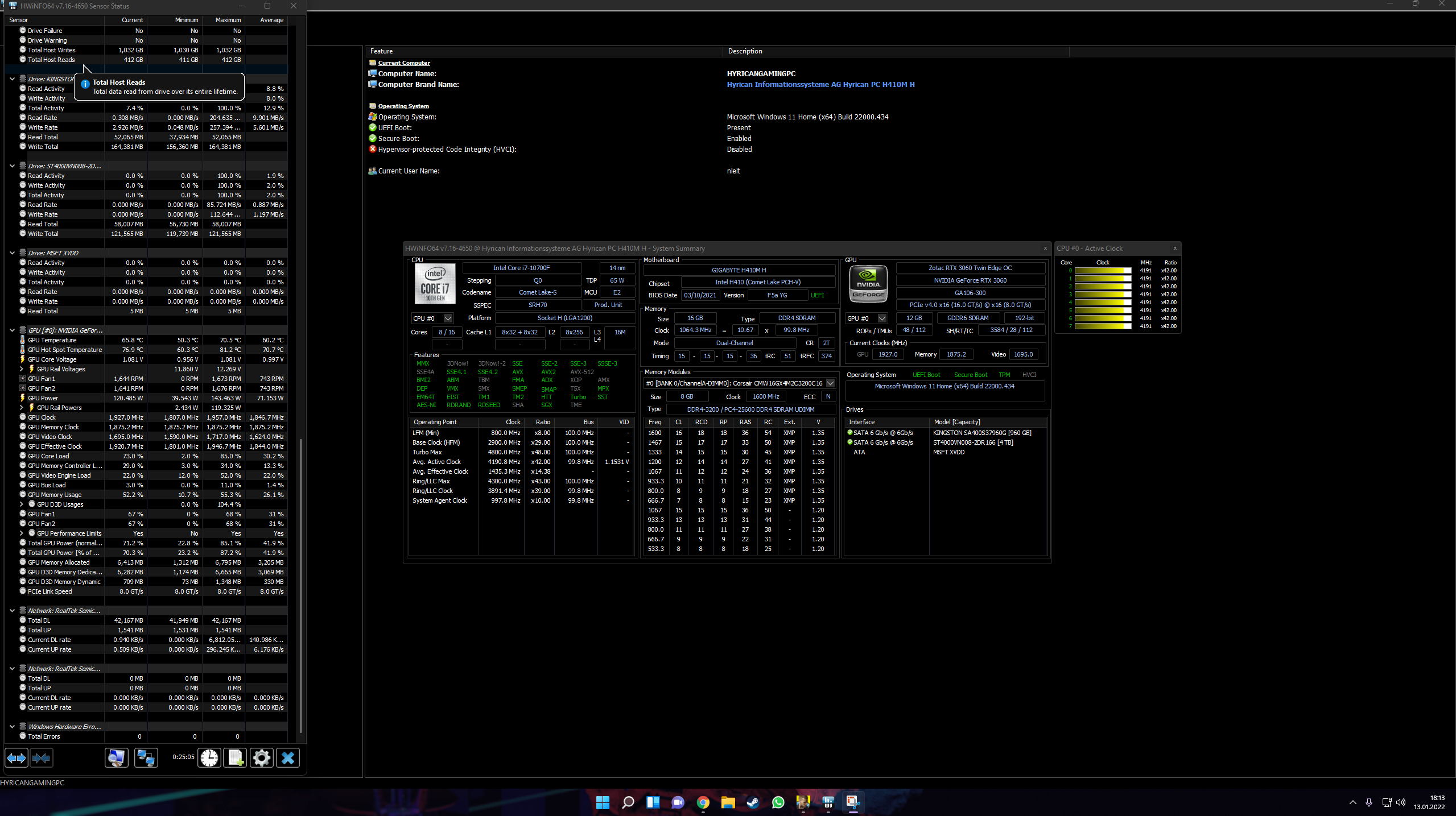Click the expand layout arrows button
This screenshot has width=1456, height=816.
pos(17,758)
